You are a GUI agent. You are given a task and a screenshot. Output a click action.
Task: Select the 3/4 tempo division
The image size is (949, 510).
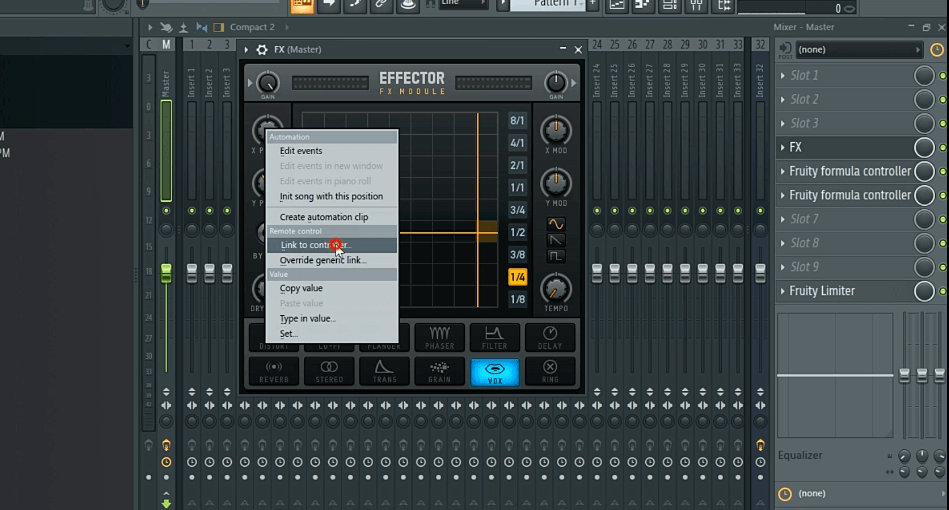(x=517, y=210)
